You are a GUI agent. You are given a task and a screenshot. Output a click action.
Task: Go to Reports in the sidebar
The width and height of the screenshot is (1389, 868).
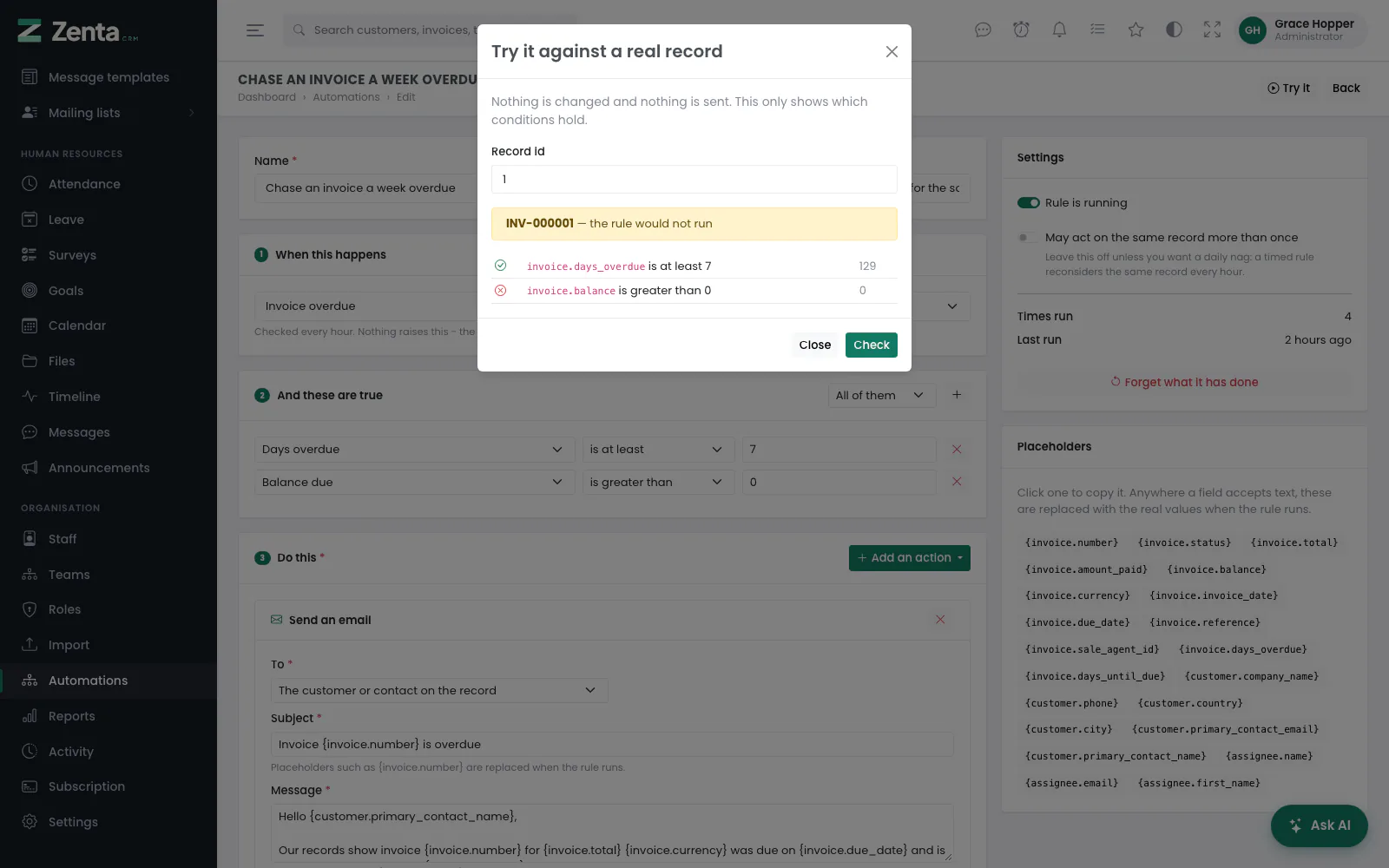pos(109,716)
